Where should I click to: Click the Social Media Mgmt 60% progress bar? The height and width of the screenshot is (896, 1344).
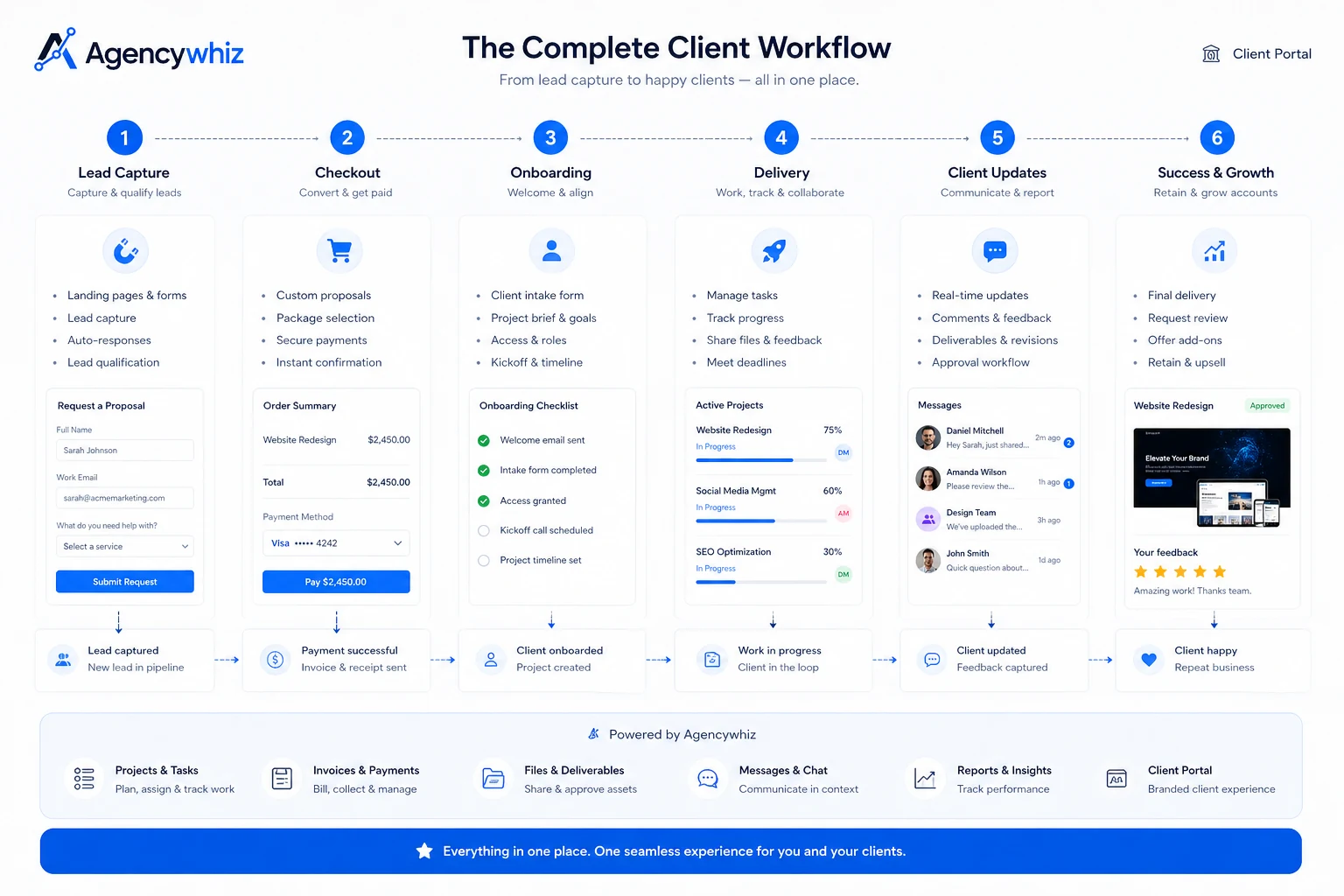point(761,521)
